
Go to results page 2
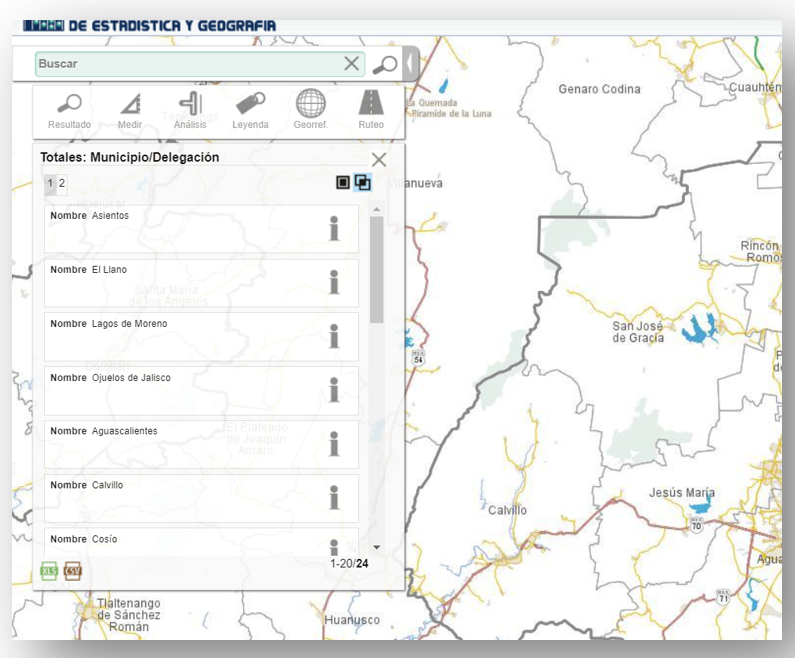(62, 183)
